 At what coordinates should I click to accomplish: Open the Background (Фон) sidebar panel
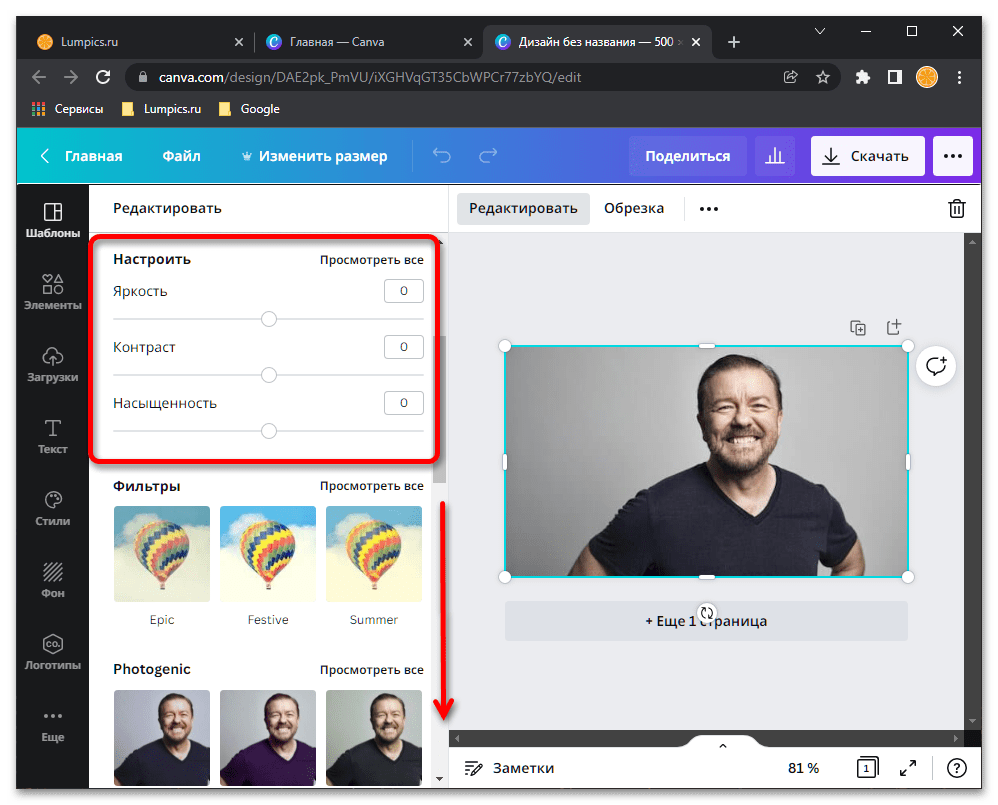pyautogui.click(x=53, y=580)
